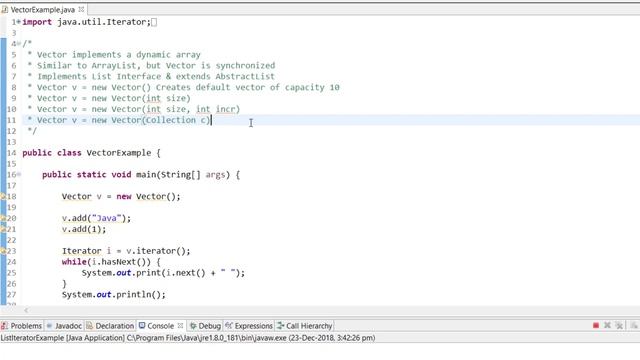Click warning marker on line 18 gutter
Viewport: 640px width, 360px height.
(3, 196)
